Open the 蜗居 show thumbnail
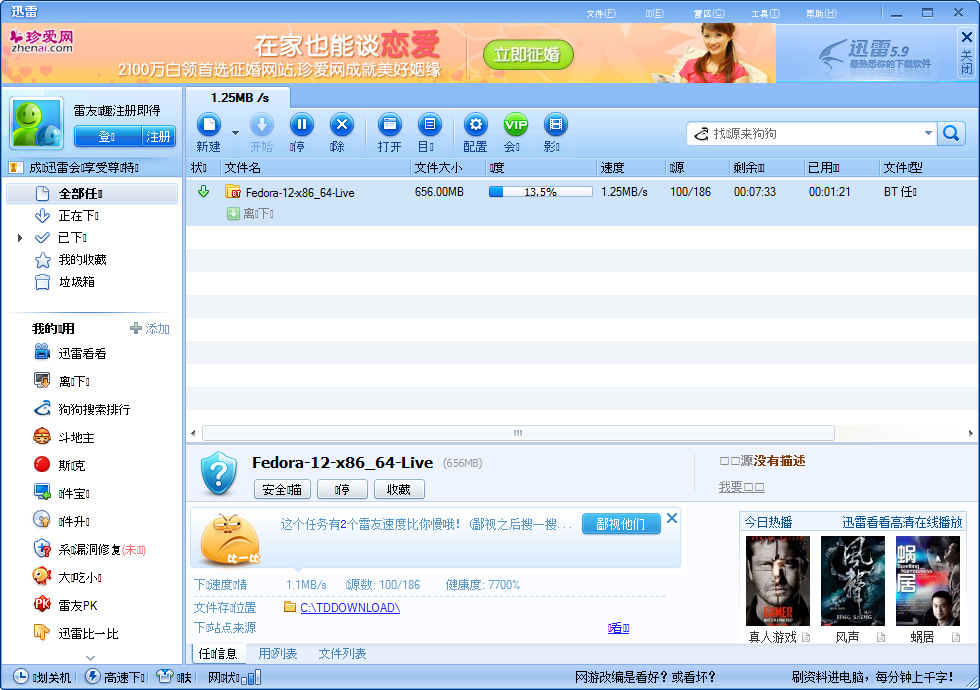 (928, 581)
